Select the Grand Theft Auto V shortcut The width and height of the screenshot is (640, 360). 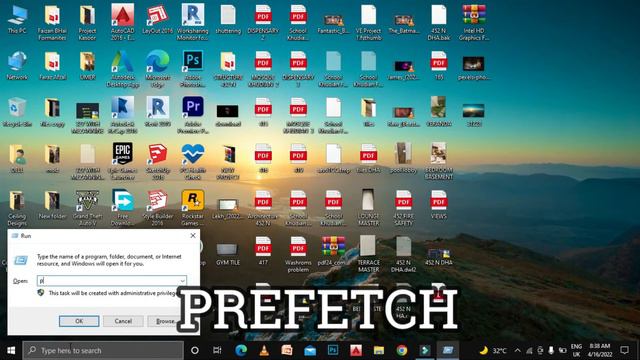(x=87, y=208)
